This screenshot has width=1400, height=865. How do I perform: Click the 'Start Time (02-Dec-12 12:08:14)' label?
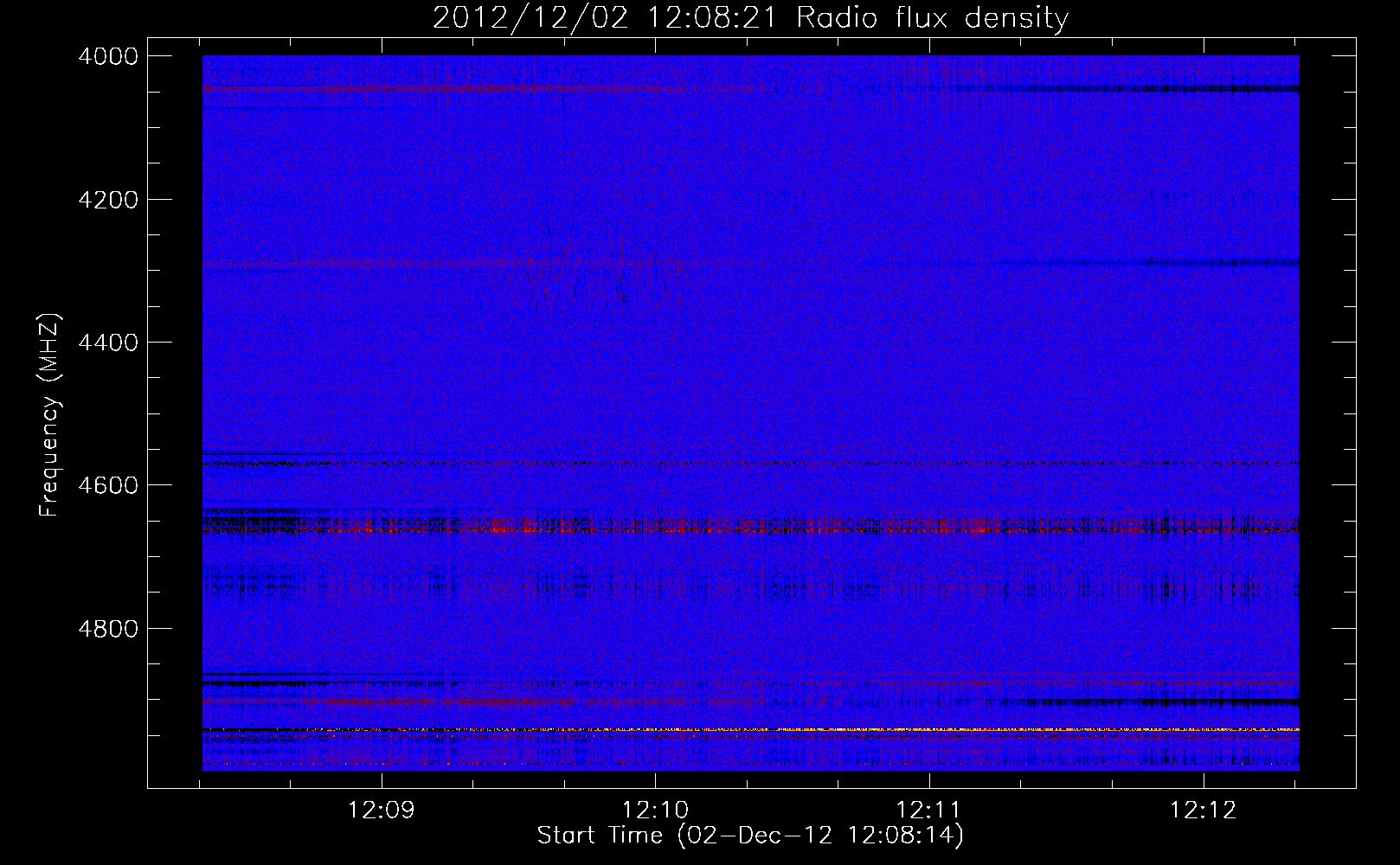point(750,836)
